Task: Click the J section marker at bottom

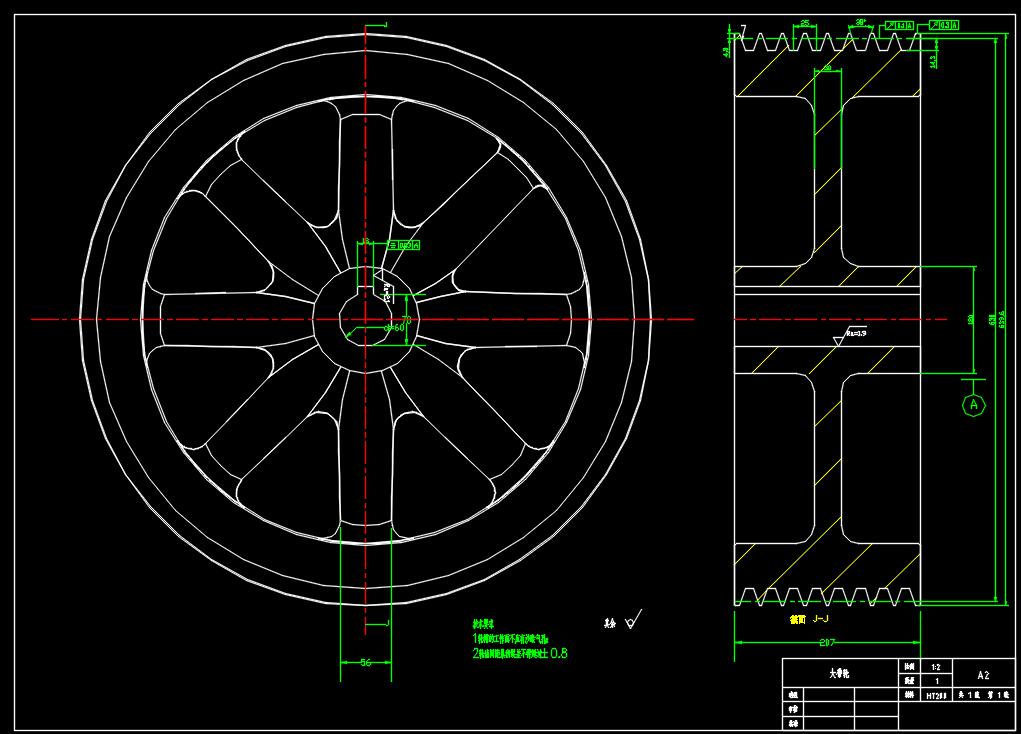Action: pyautogui.click(x=387, y=623)
